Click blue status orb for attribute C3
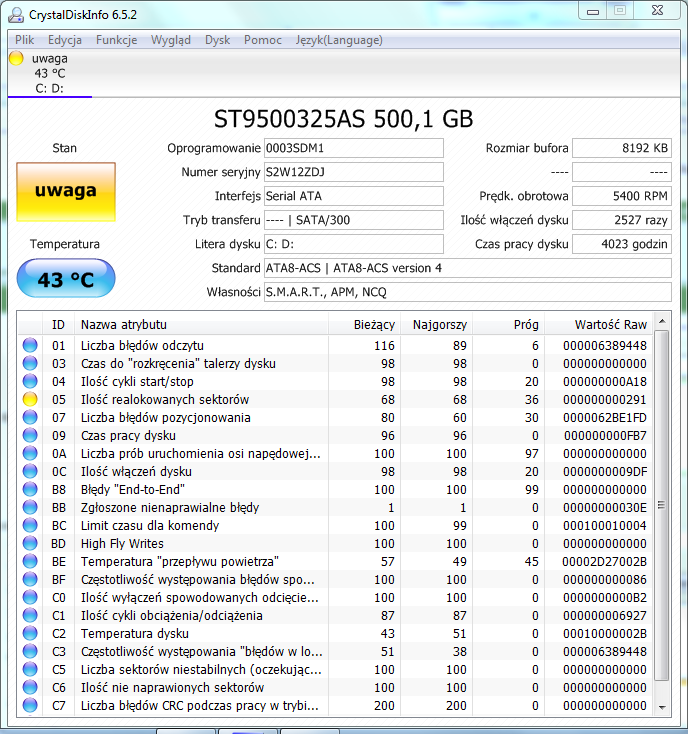This screenshot has width=688, height=734. (30, 652)
